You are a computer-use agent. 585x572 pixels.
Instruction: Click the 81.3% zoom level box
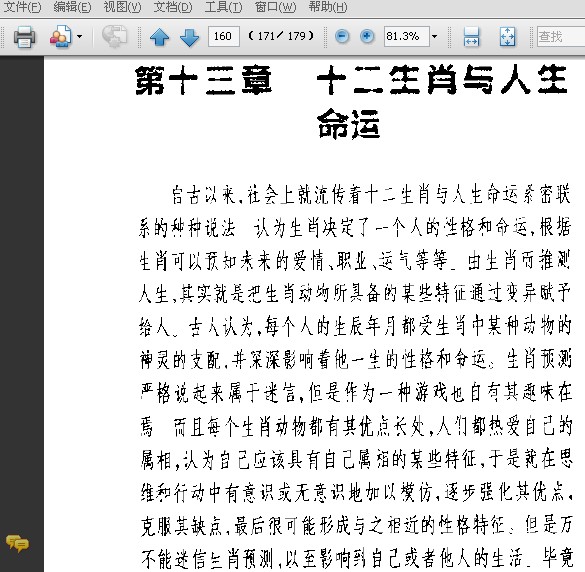pyautogui.click(x=407, y=36)
